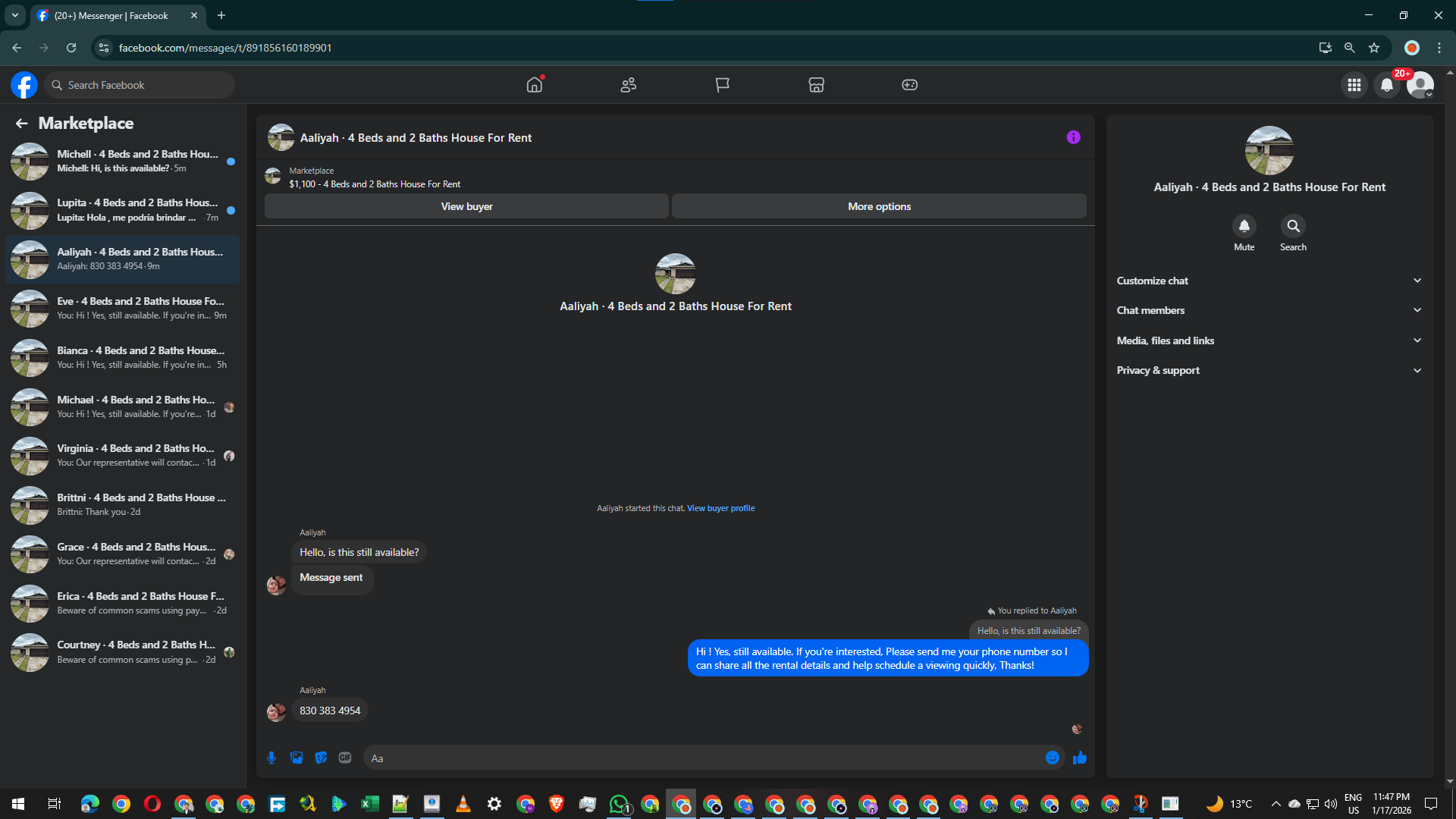Open the Gaming icon in top navigation

click(x=909, y=85)
